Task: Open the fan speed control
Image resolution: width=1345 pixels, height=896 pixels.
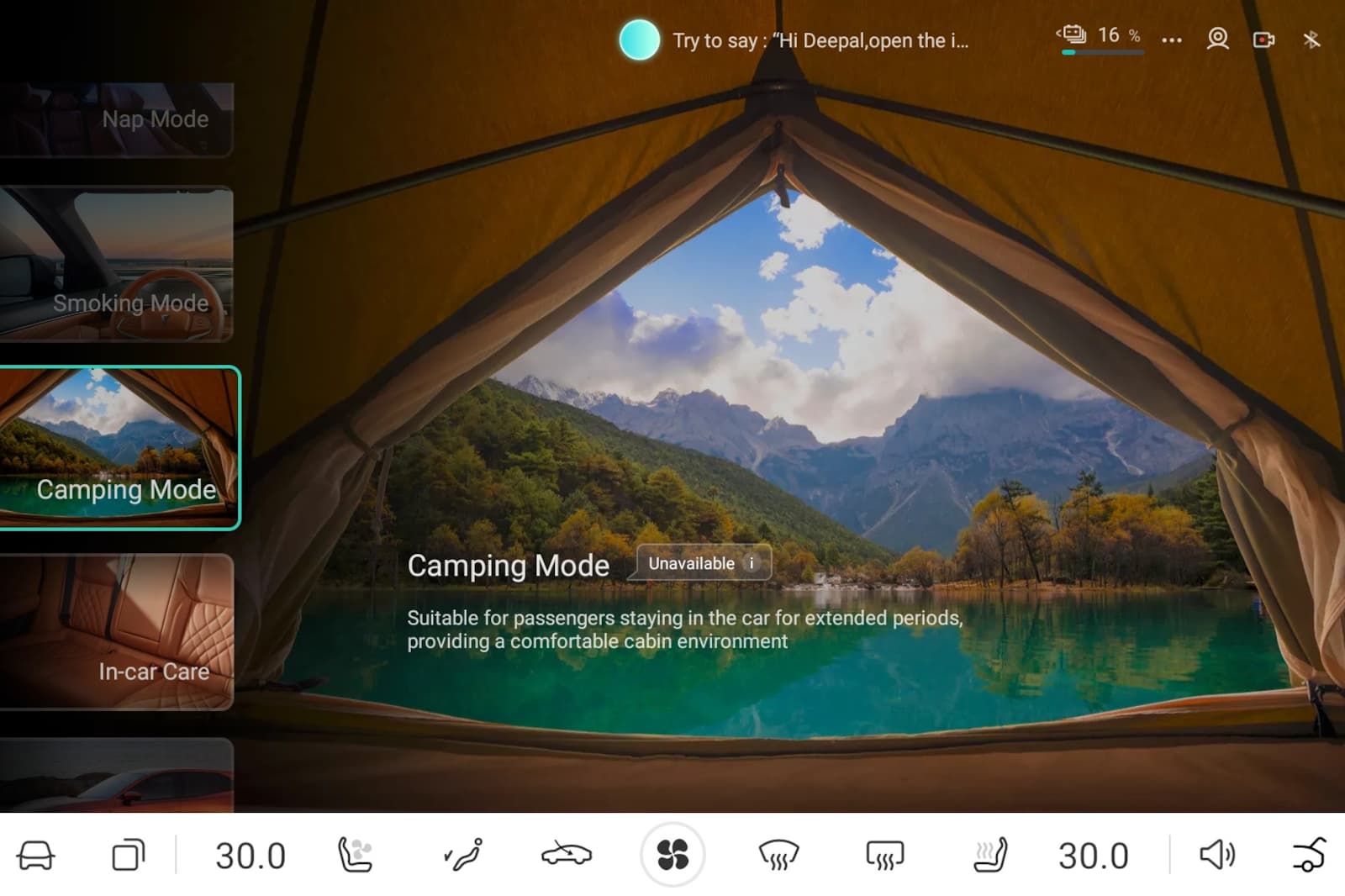Action: click(672, 855)
